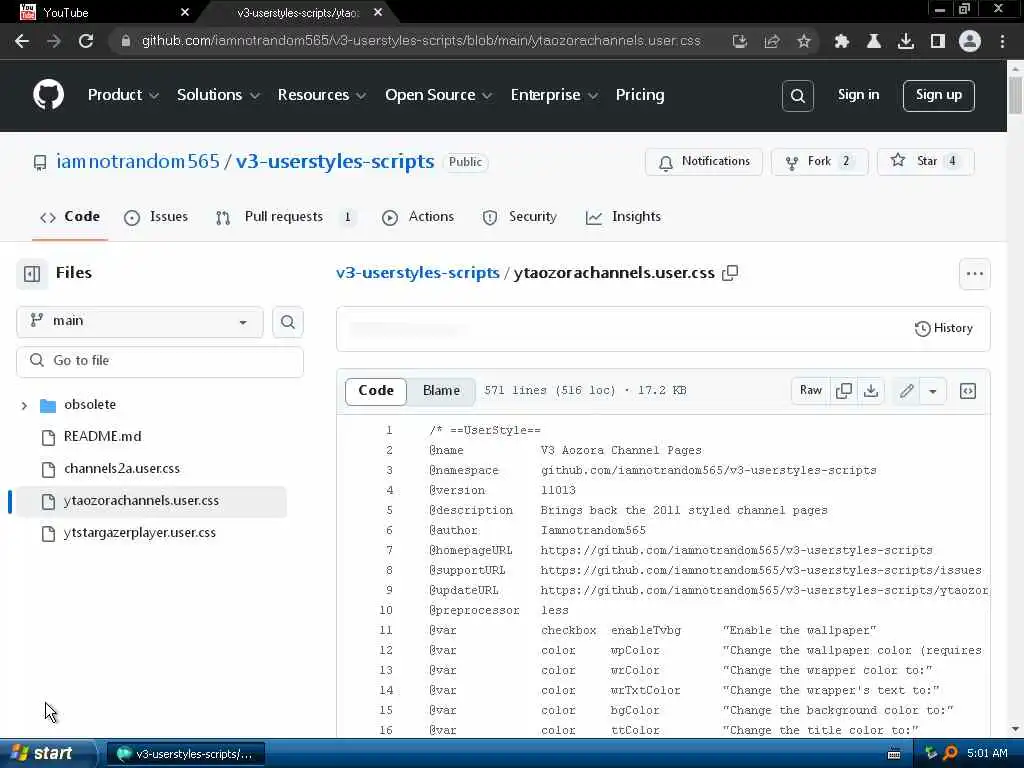Open ytstargazerplayer.user.css in the file tree

click(x=140, y=533)
